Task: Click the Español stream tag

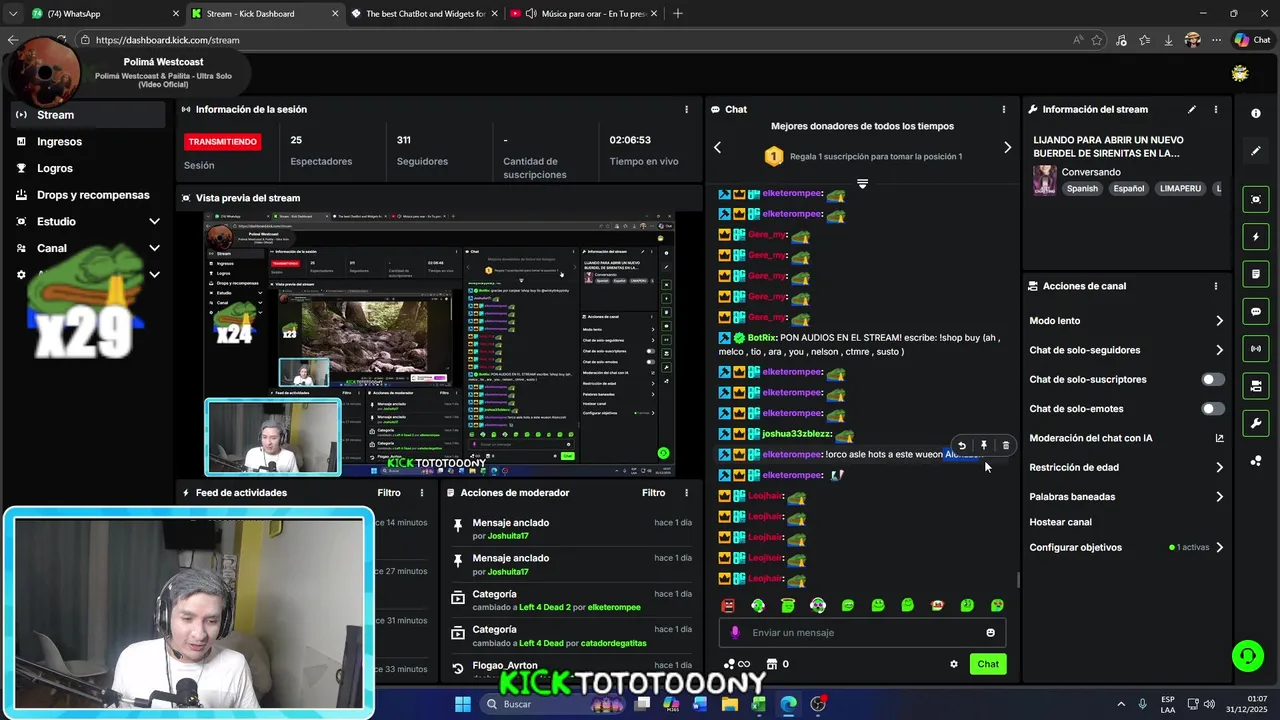Action: (x=1128, y=188)
